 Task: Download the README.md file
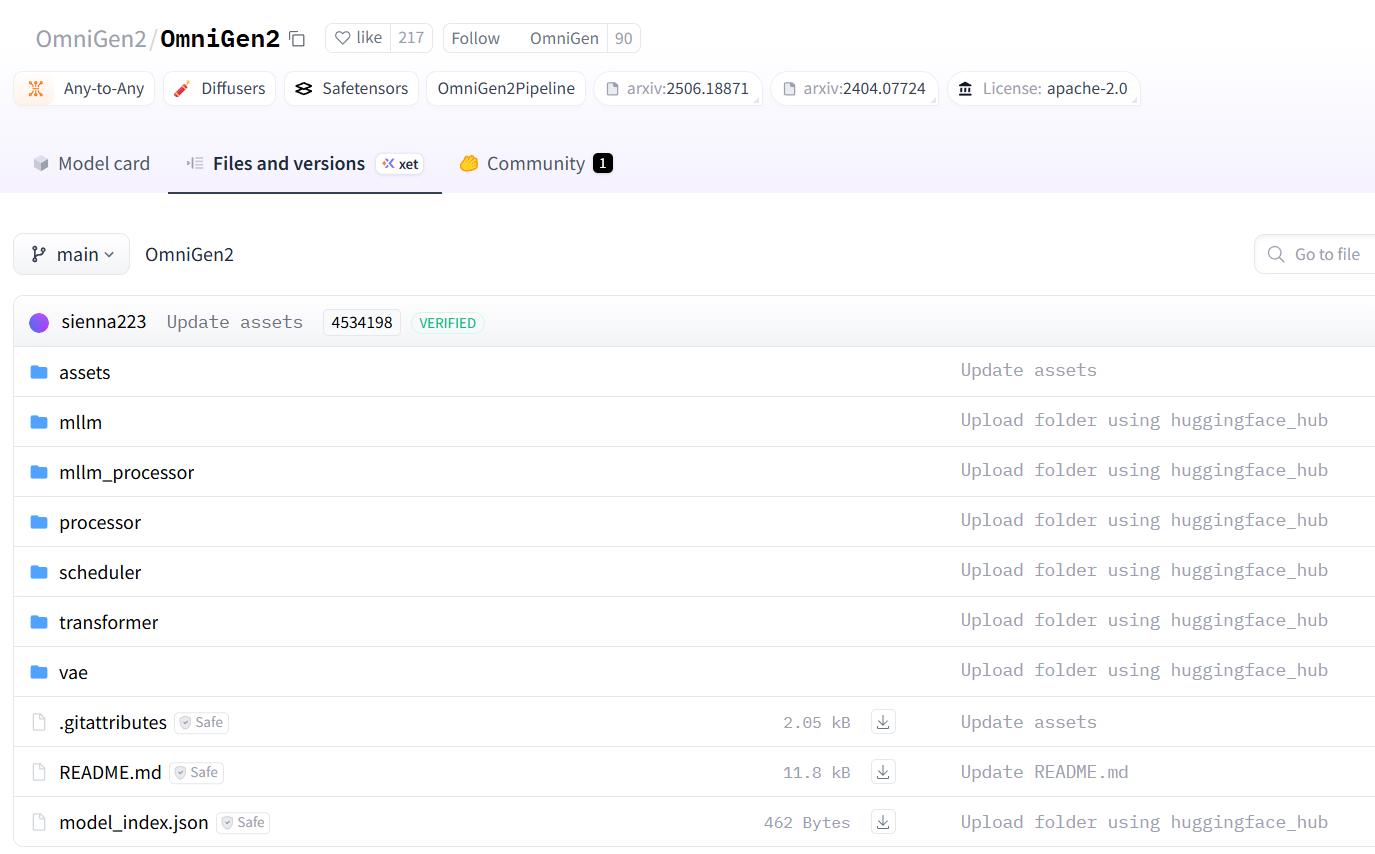click(883, 772)
